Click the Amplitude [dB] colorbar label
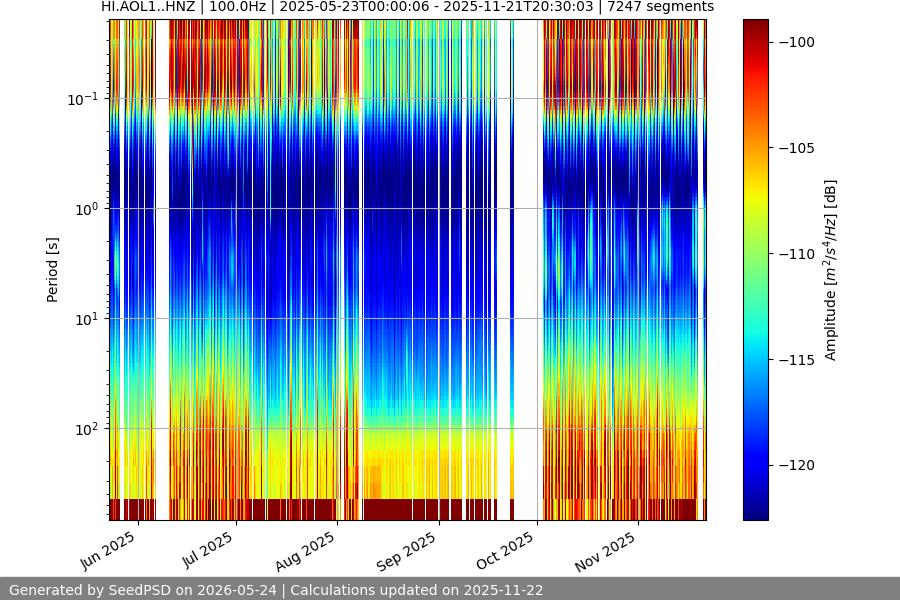900x600 pixels. (x=831, y=270)
